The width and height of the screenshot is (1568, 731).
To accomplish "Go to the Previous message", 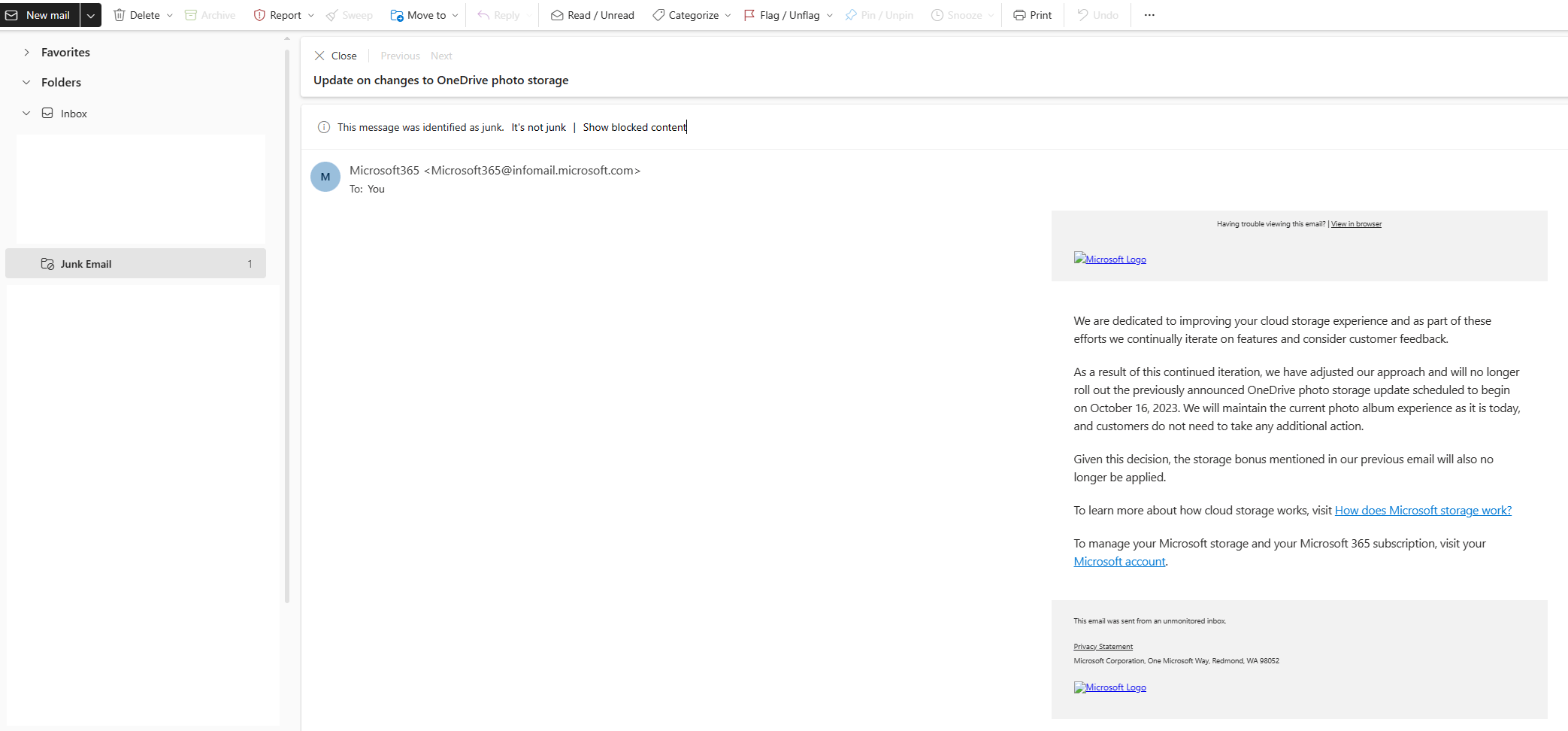I will pyautogui.click(x=400, y=56).
